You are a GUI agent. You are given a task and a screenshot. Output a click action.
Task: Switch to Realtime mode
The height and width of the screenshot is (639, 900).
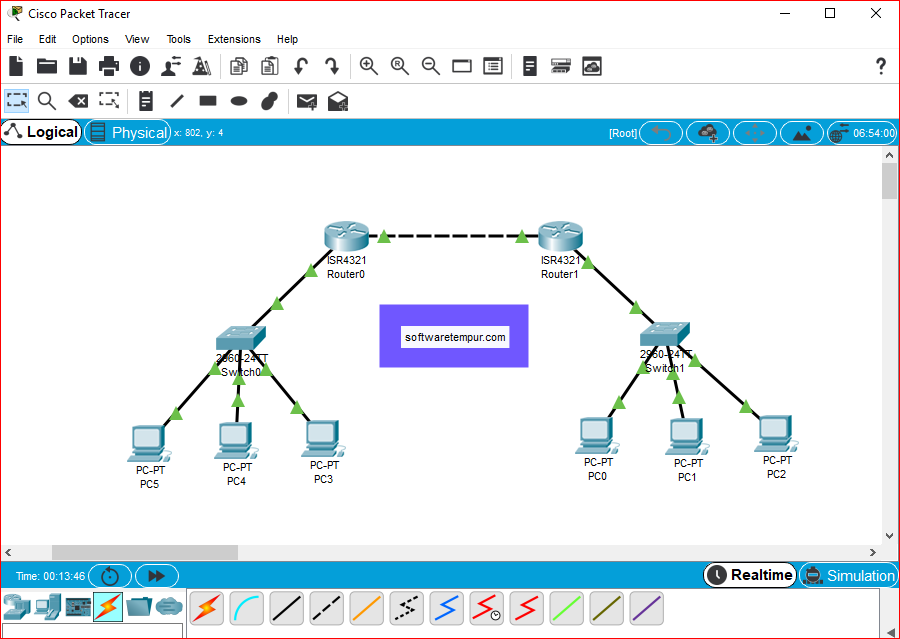pos(750,575)
